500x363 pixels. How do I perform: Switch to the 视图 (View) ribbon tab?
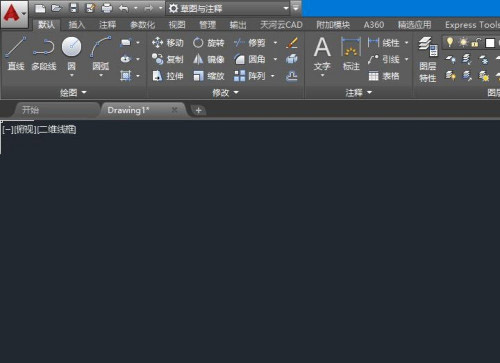(x=177, y=25)
